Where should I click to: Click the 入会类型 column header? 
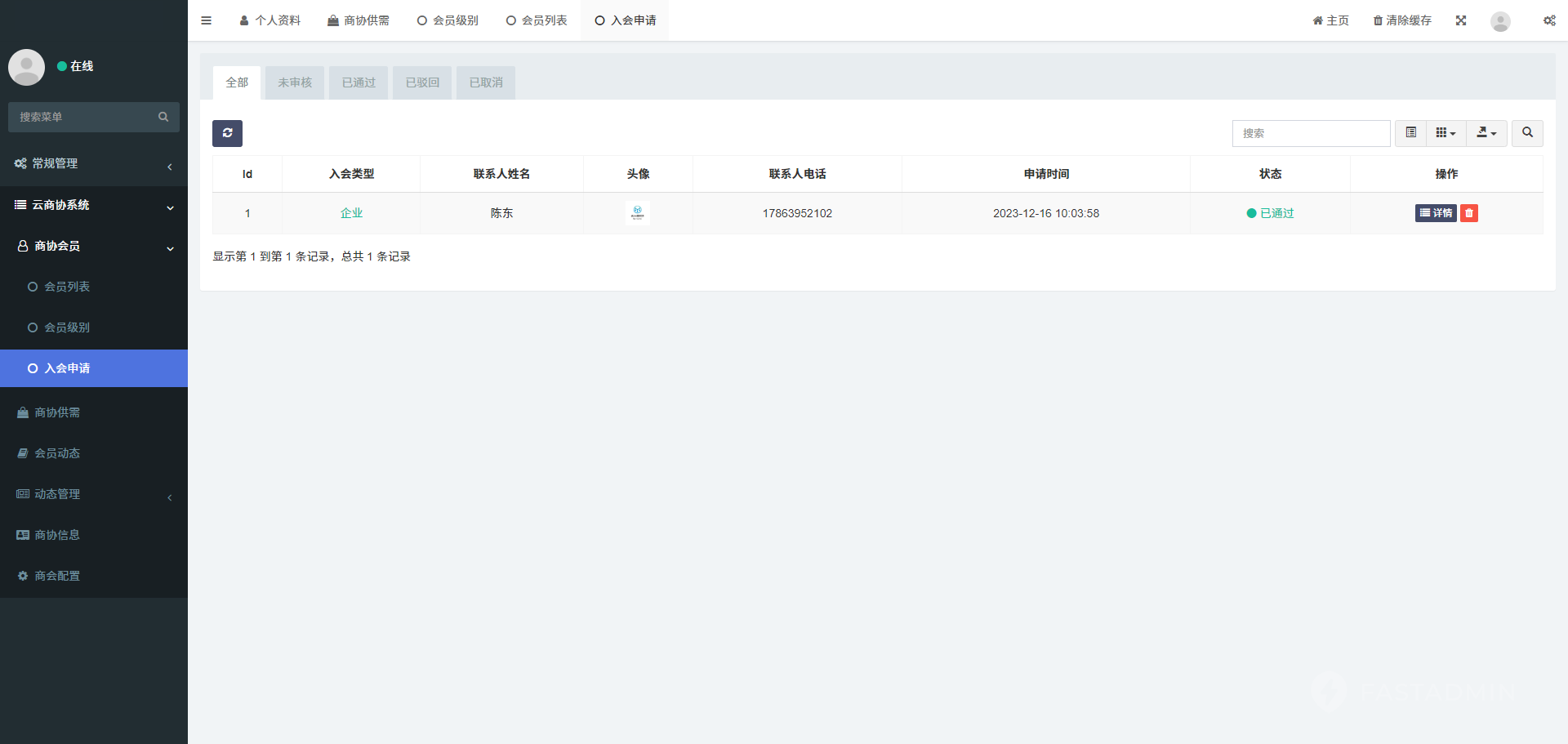(351, 174)
